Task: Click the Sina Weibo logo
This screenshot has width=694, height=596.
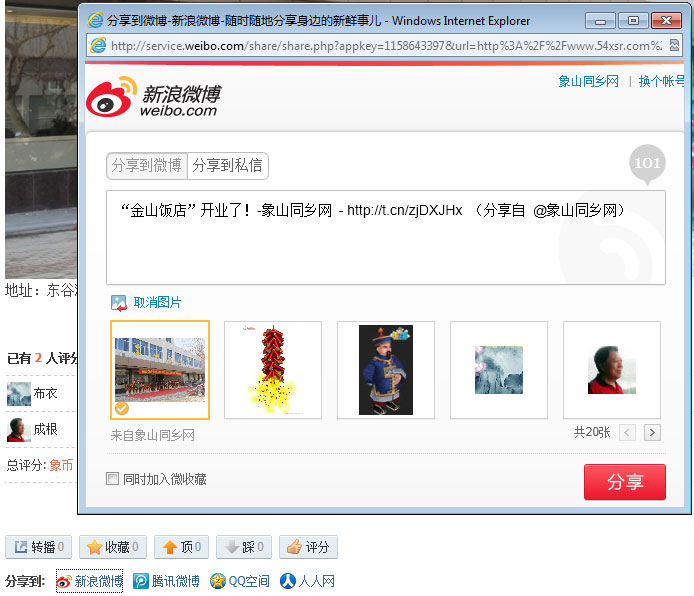Action: coord(152,99)
